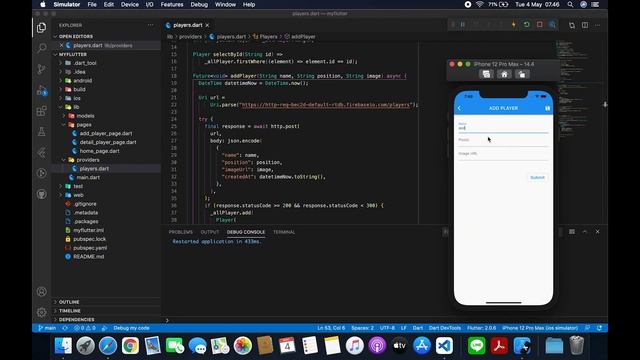640x360 pixels.
Task: Click the Simulator Home button
Action: (504, 74)
